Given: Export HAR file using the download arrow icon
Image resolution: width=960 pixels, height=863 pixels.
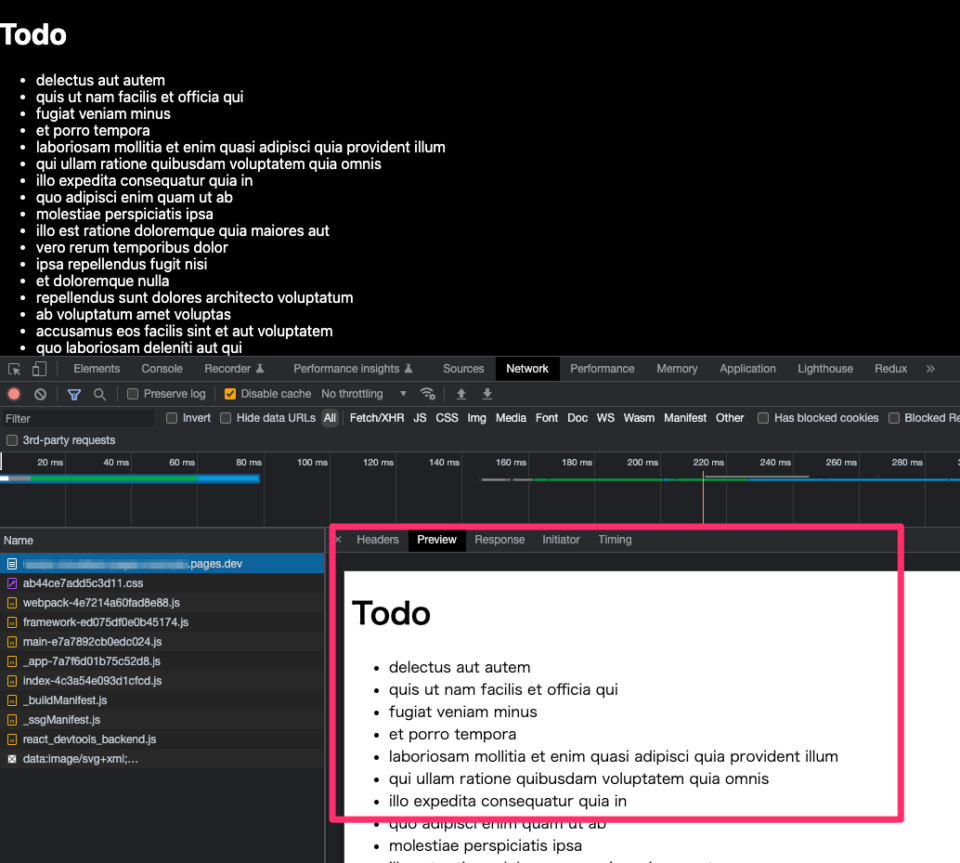Looking at the screenshot, I should click(487, 393).
